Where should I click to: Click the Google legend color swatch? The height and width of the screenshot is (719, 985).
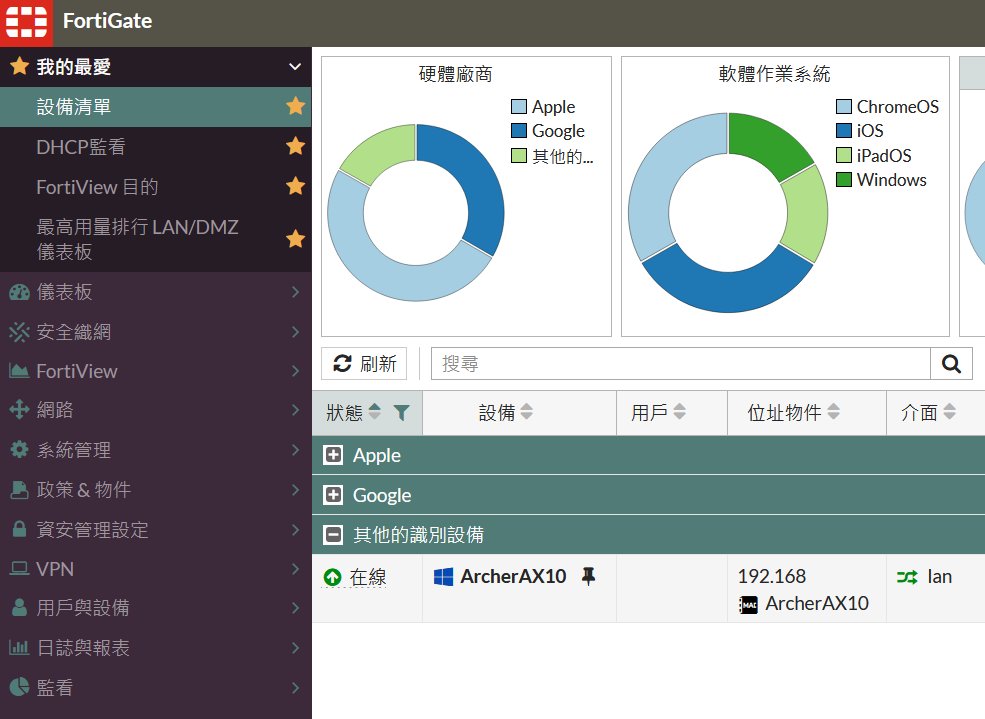(x=519, y=131)
